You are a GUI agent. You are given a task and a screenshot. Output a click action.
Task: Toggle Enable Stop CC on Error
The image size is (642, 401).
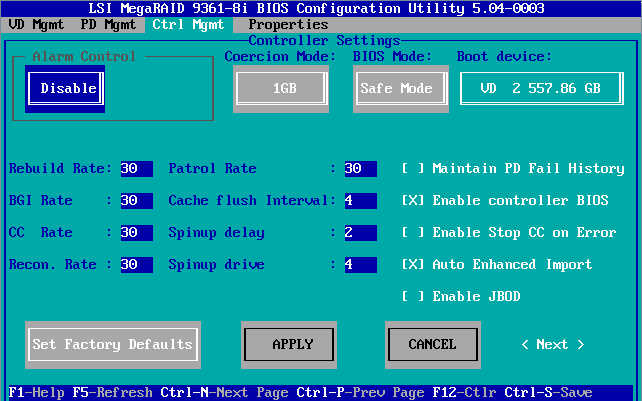pyautogui.click(x=412, y=233)
